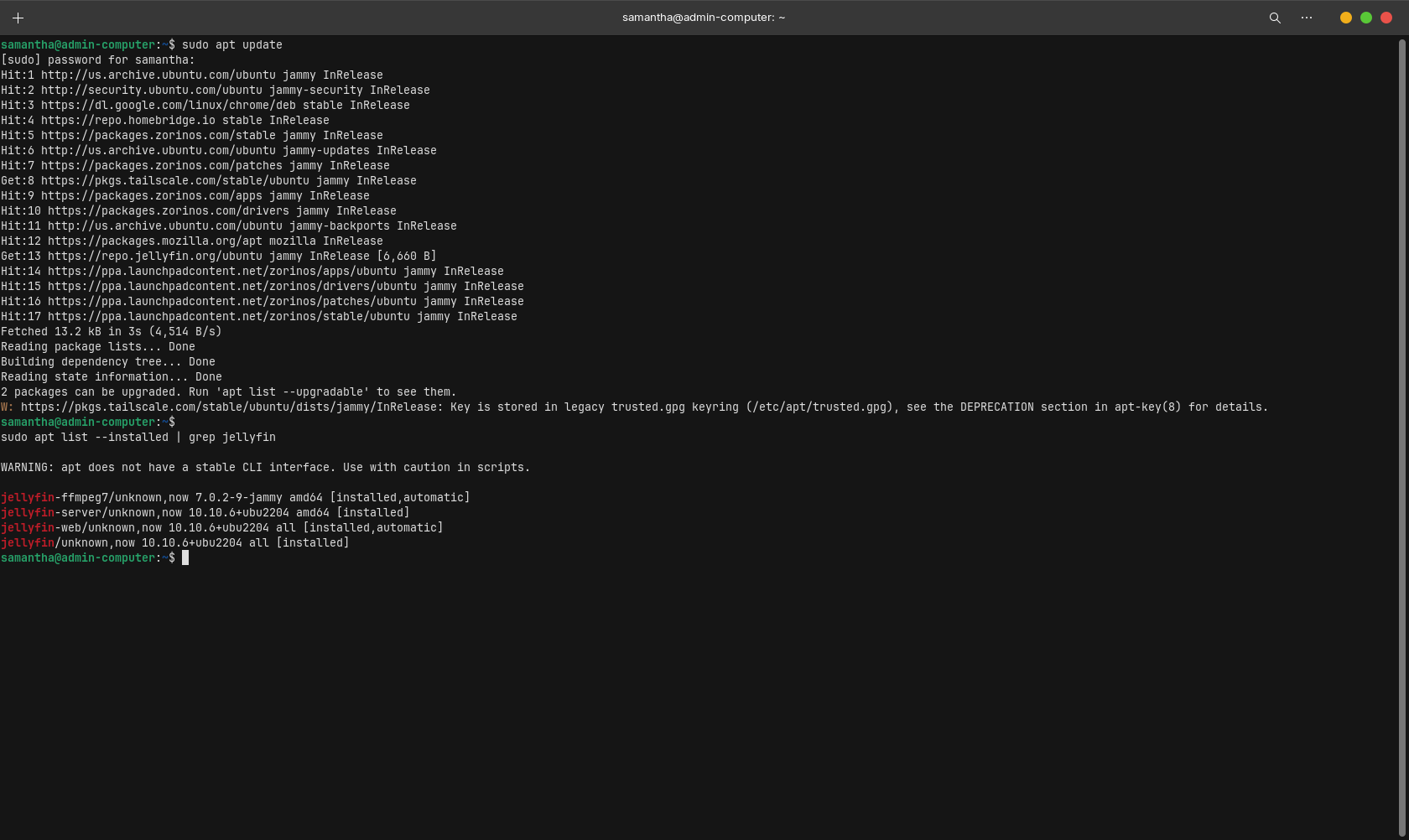1409x840 pixels.
Task: Open a new terminal tab with plus icon
Action: click(x=18, y=18)
